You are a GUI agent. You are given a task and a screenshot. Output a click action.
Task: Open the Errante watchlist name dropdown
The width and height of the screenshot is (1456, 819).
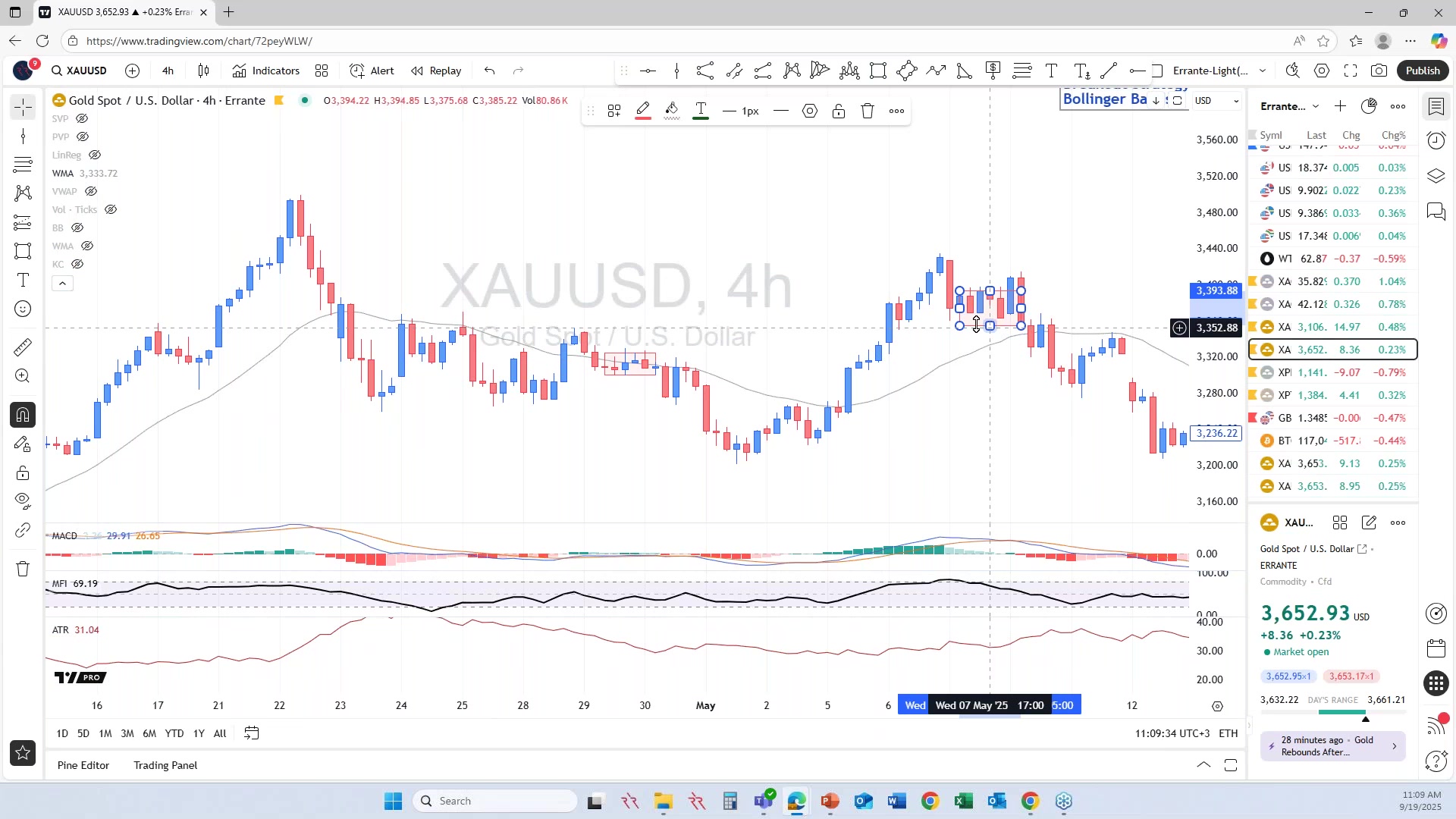1290,106
